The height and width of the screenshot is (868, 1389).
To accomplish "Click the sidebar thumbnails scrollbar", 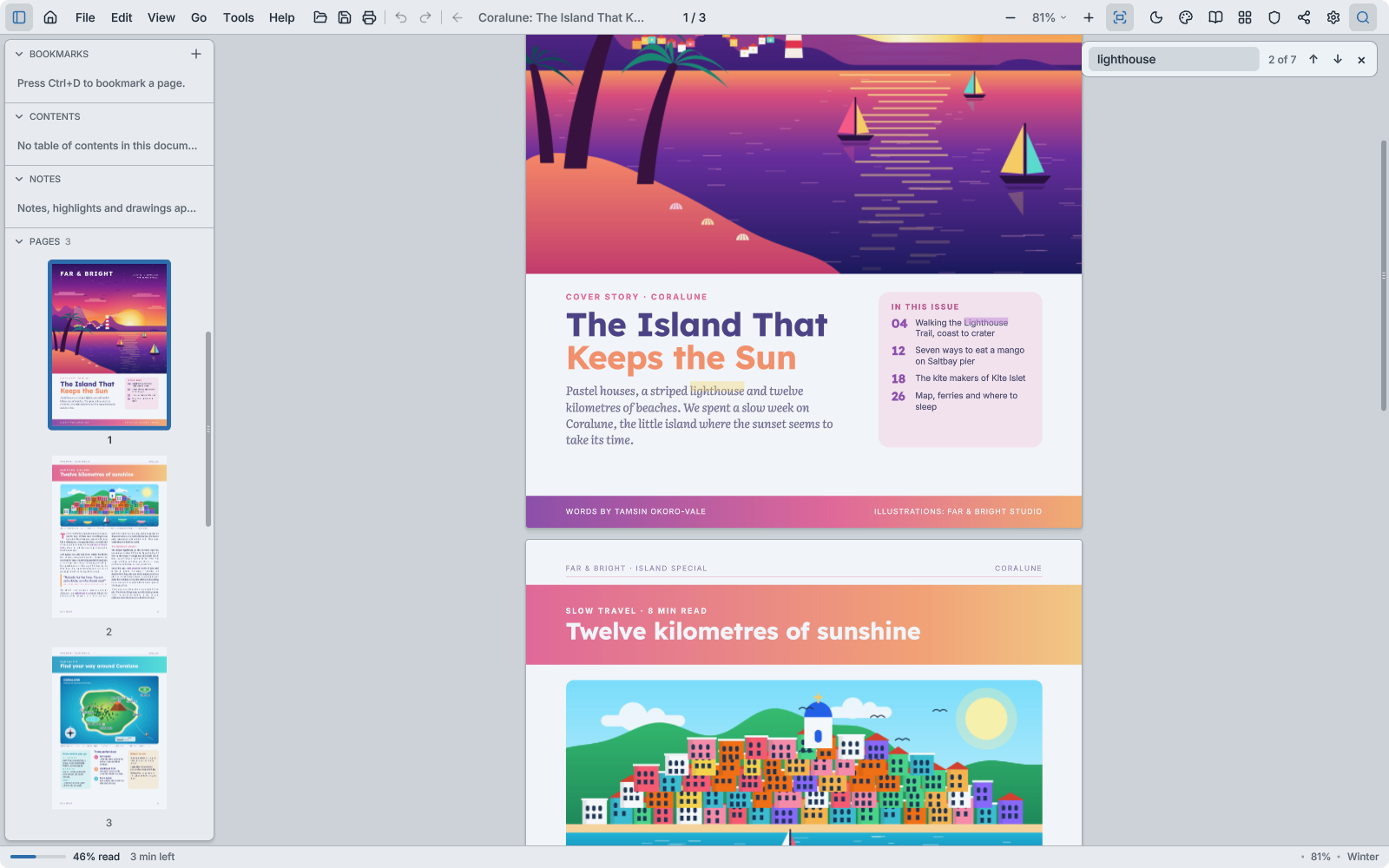I will point(208,429).
